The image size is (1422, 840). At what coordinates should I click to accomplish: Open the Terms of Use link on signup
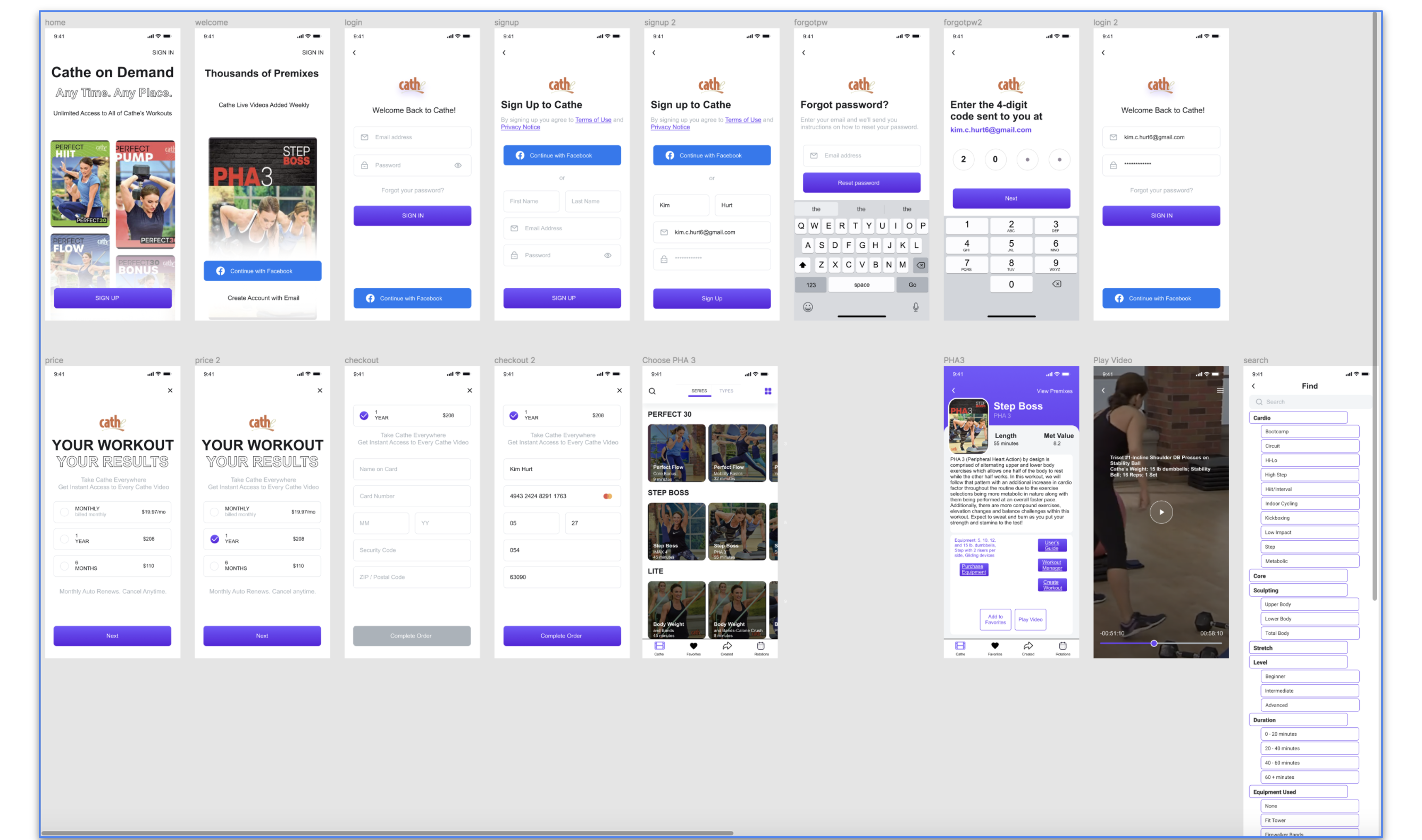pyautogui.click(x=593, y=120)
